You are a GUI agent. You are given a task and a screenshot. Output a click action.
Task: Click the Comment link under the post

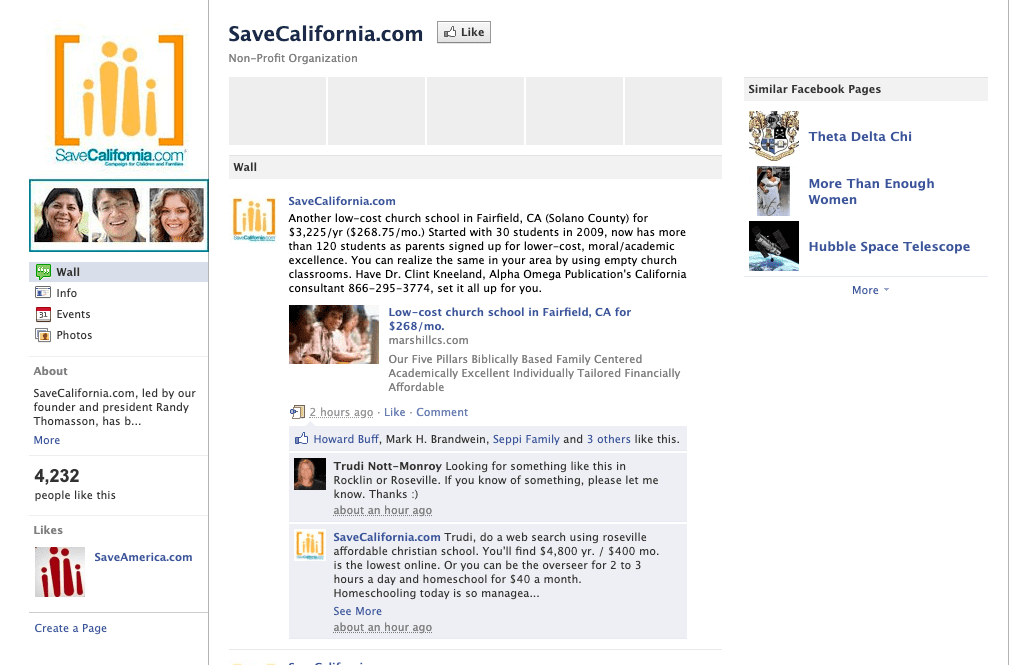click(441, 412)
